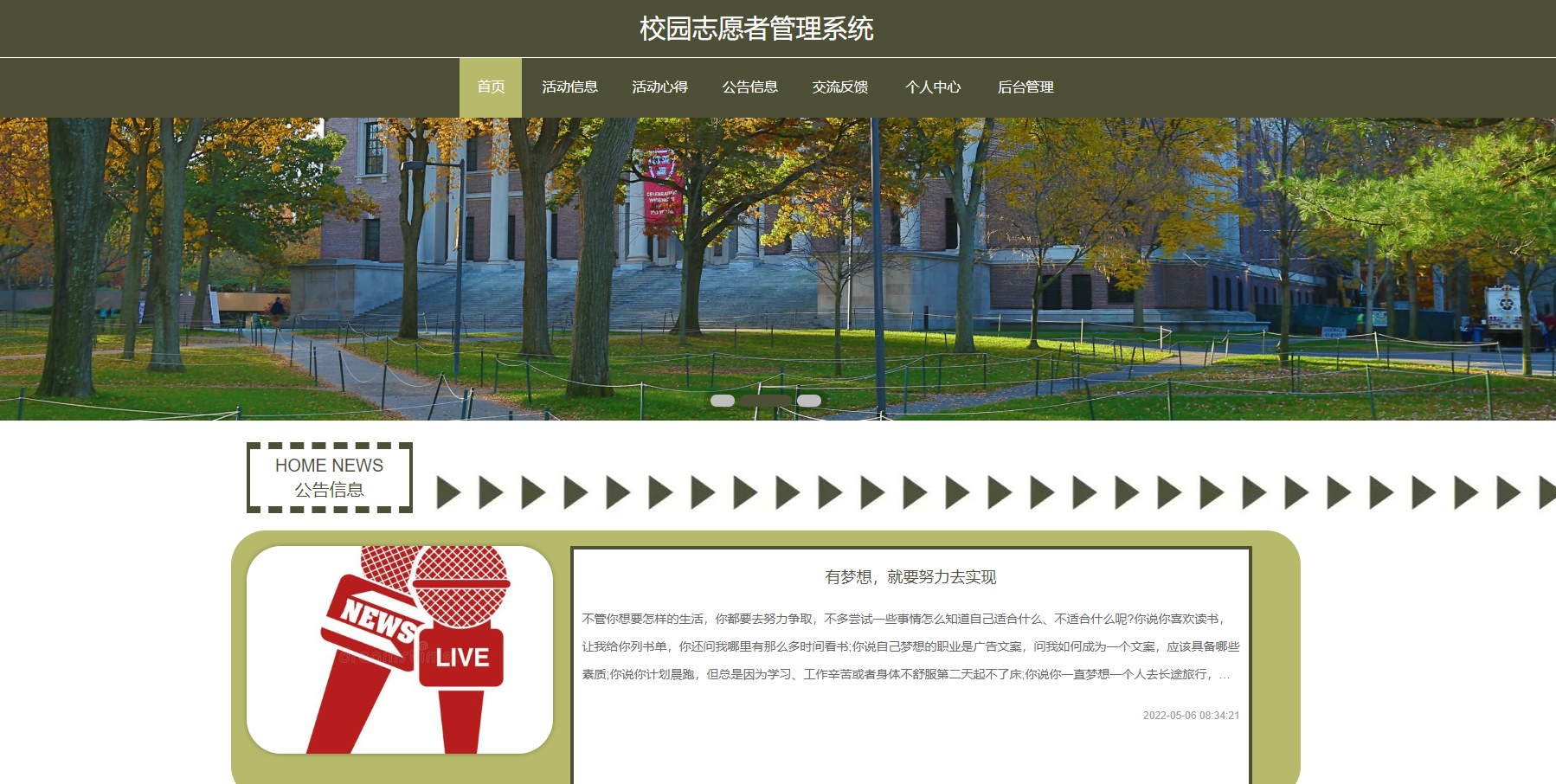Open the 交流反馈 feedback page
The height and width of the screenshot is (784, 1556).
[839, 87]
